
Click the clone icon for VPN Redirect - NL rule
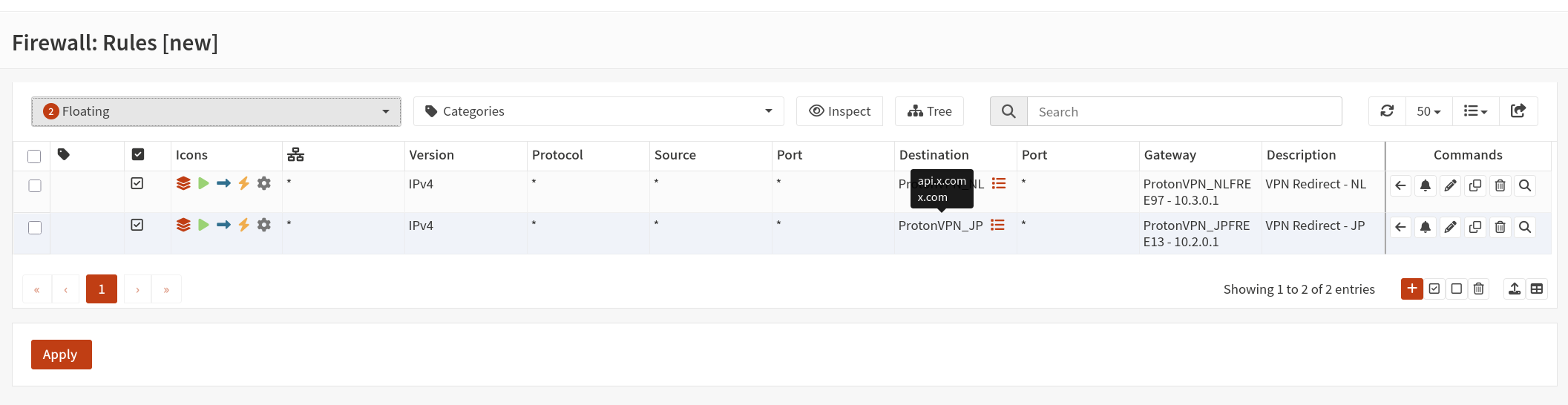click(x=1475, y=185)
